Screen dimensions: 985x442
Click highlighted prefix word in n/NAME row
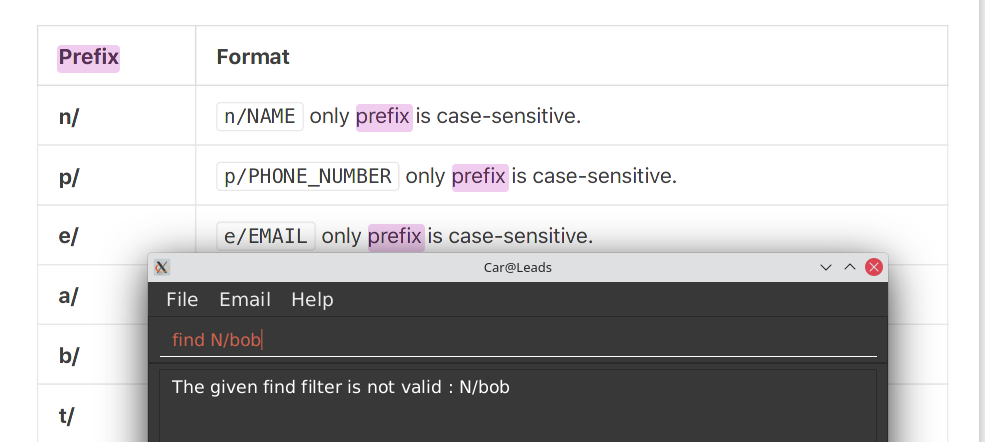pyautogui.click(x=384, y=117)
